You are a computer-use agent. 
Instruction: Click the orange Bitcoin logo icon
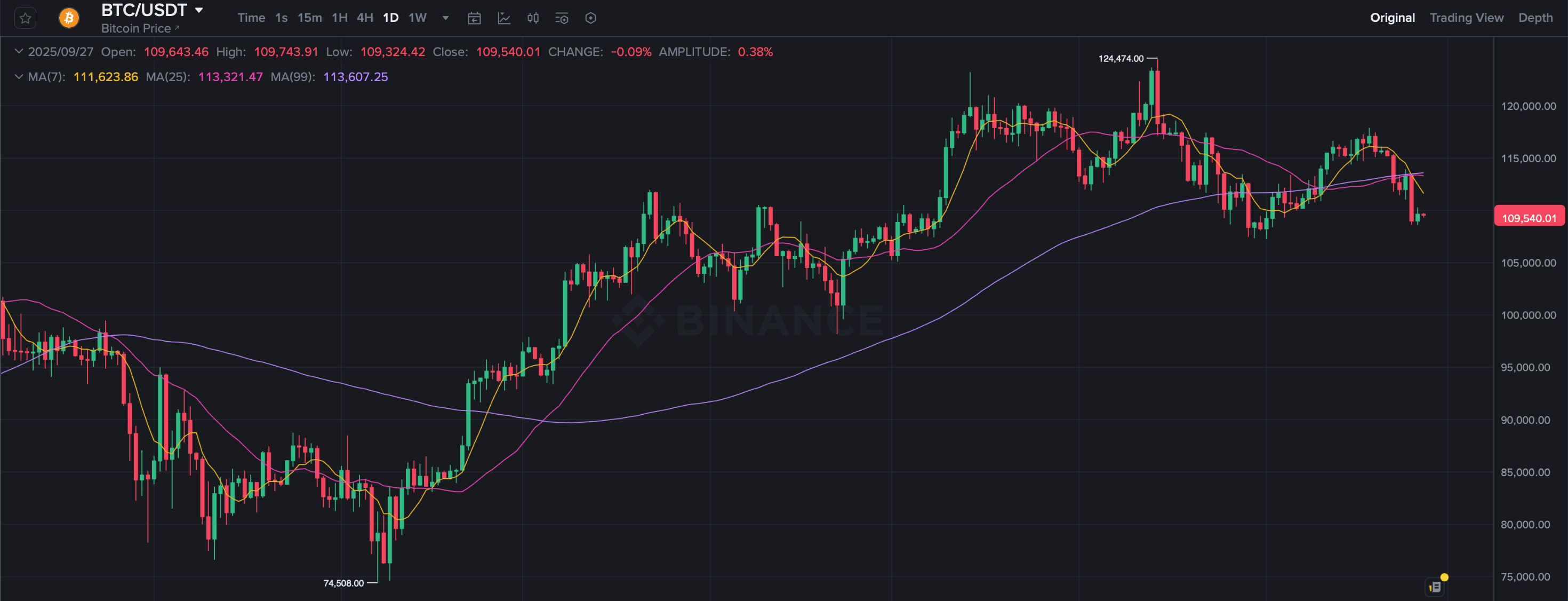(69, 18)
